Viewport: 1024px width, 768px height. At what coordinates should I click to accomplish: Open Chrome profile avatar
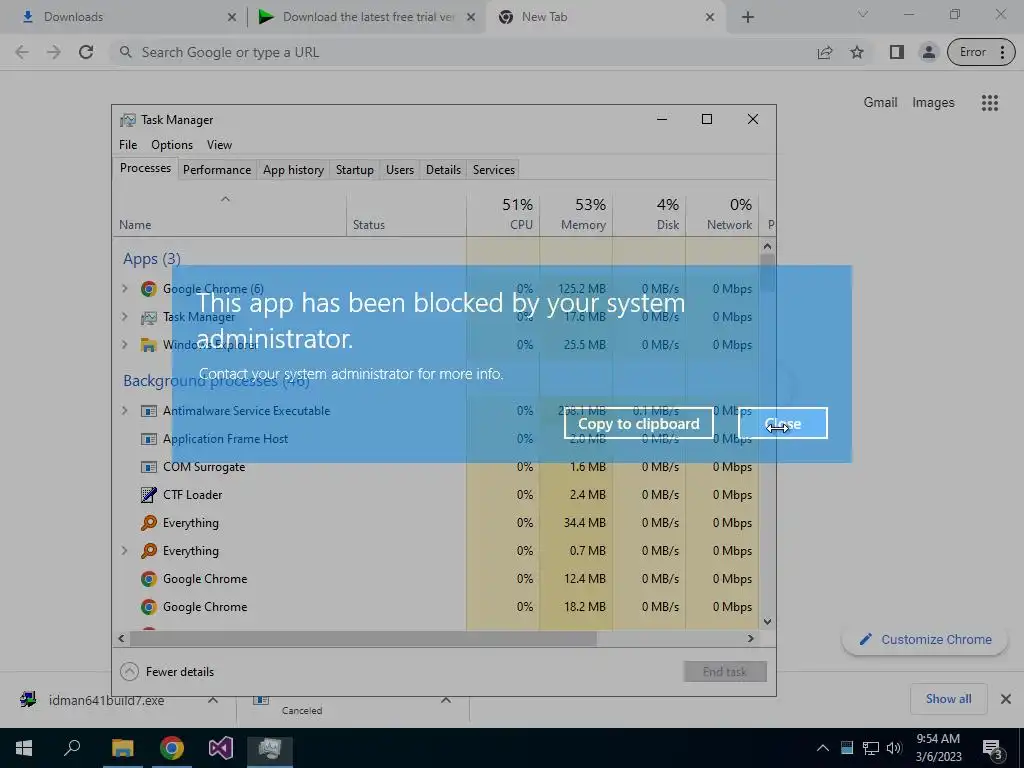click(928, 52)
